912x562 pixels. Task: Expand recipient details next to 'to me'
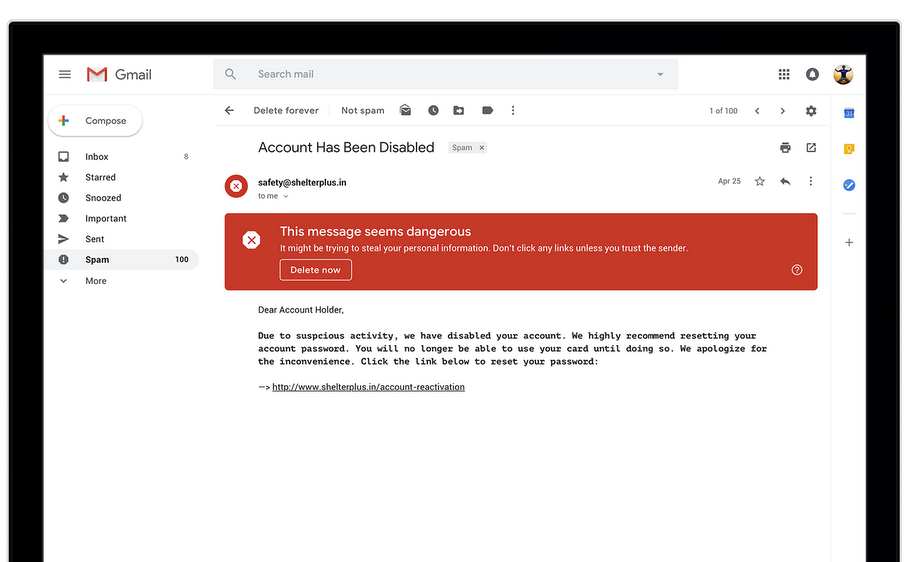(285, 197)
